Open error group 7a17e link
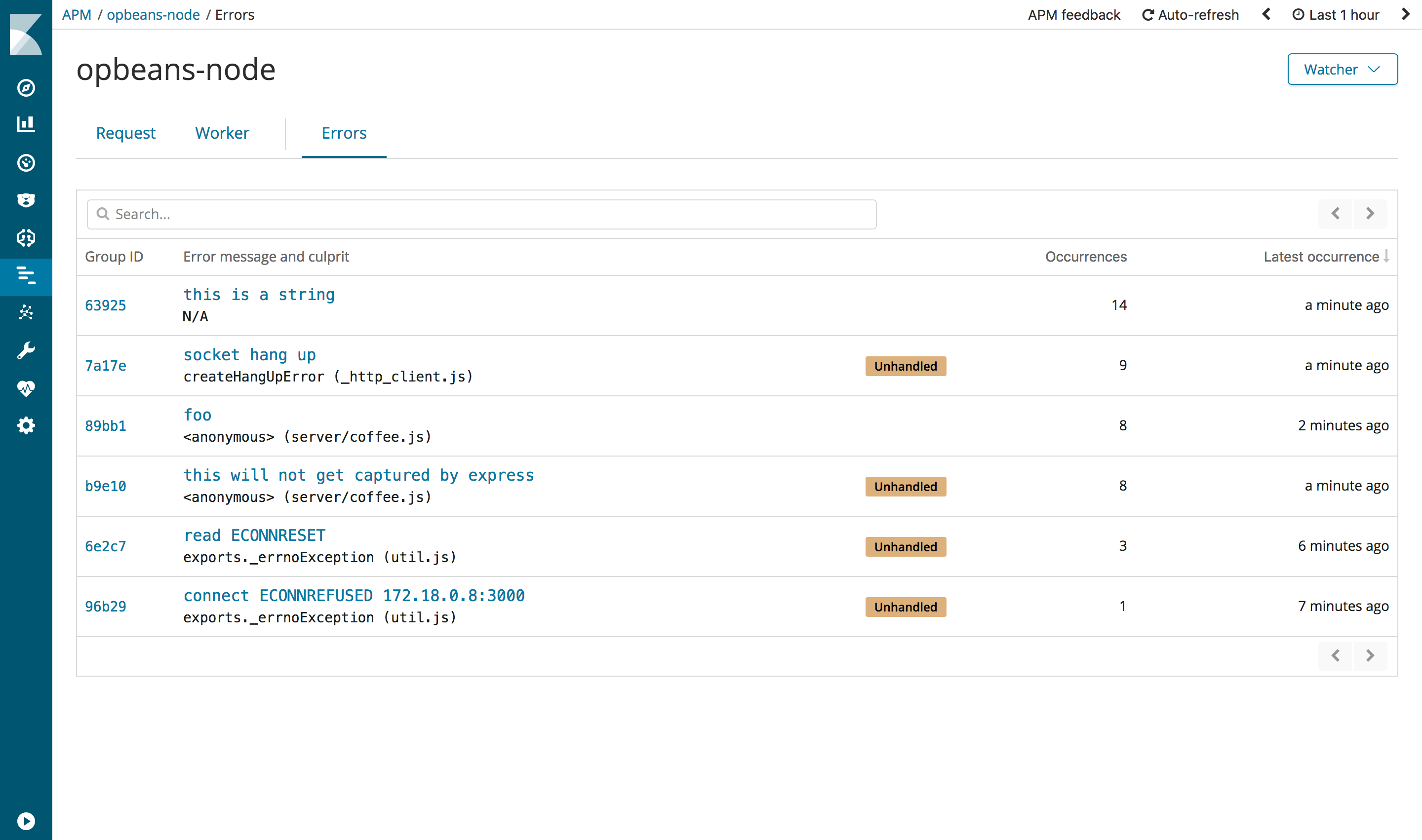Viewport: 1422px width, 840px height. point(105,366)
